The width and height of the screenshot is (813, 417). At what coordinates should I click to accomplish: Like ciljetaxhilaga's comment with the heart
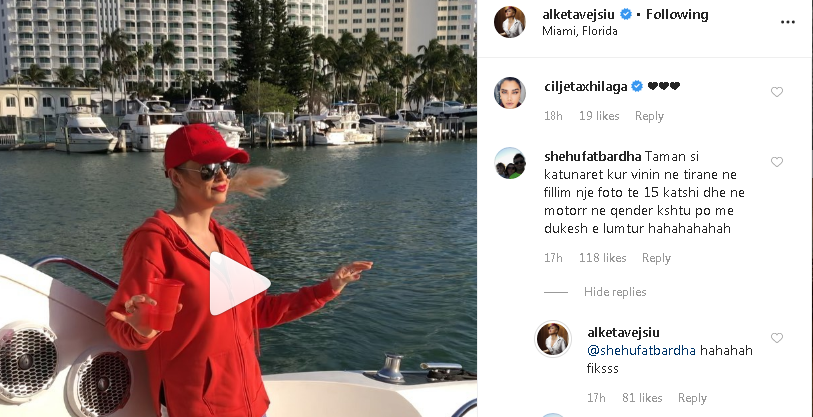(776, 92)
